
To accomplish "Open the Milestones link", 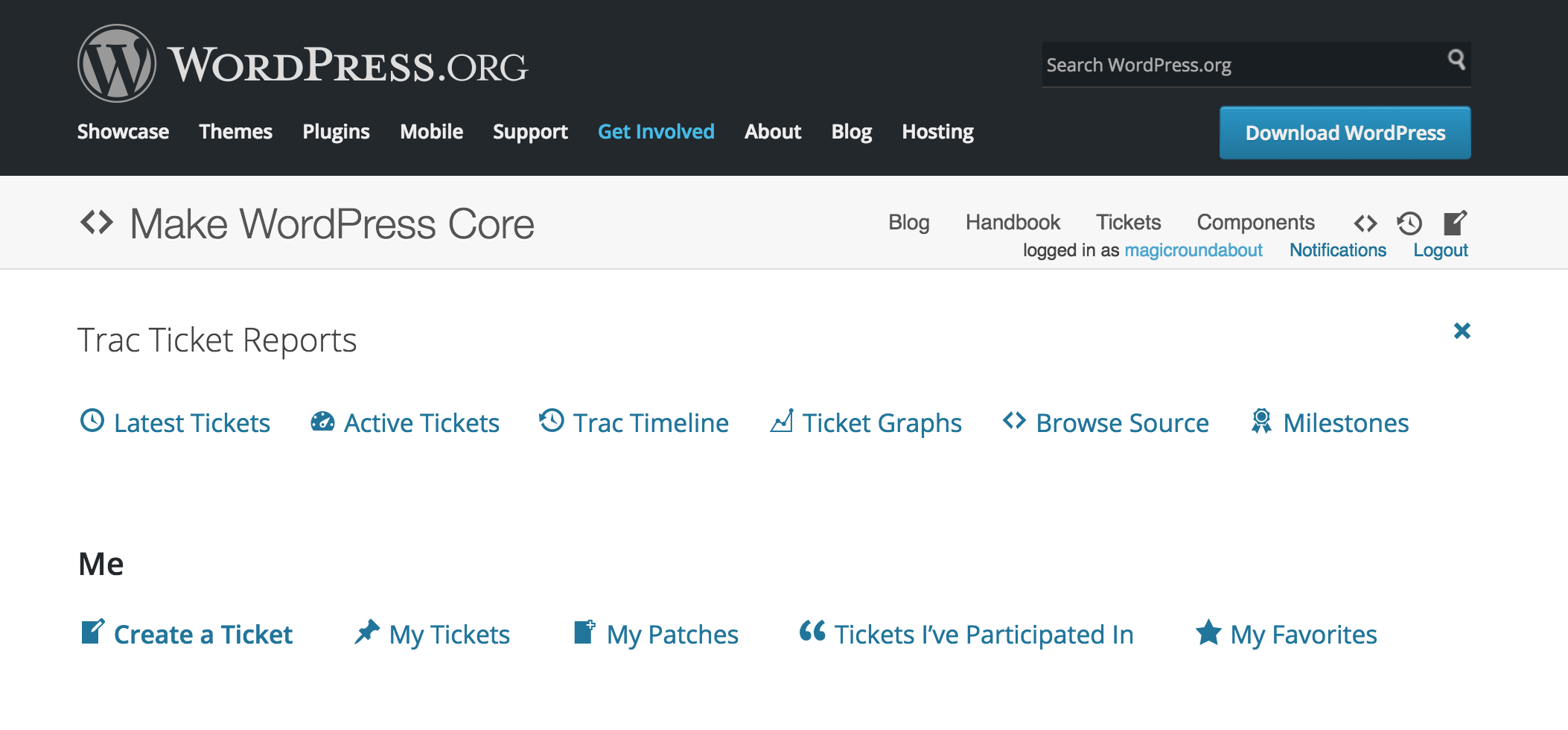I will coord(1346,423).
